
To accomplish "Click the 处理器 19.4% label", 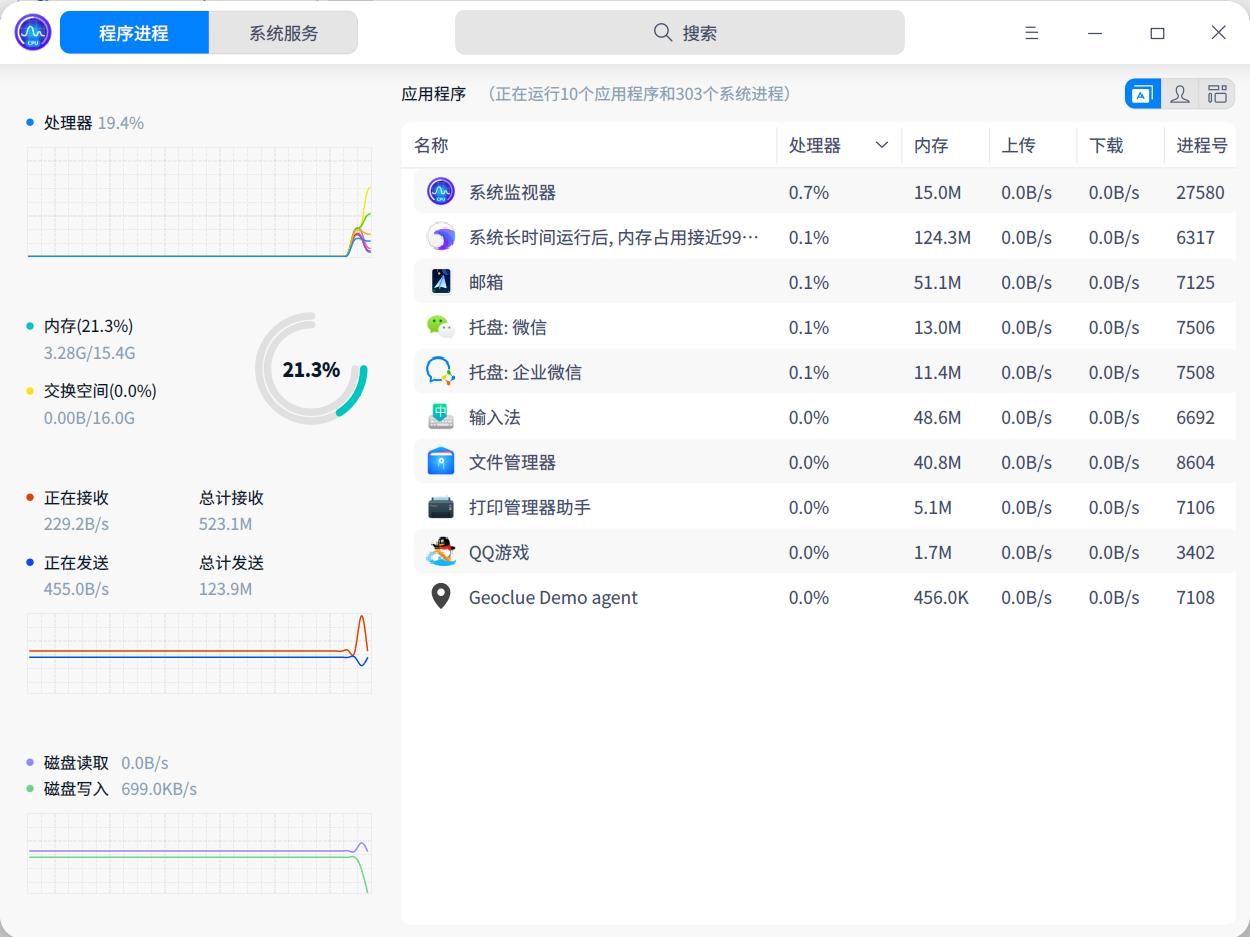I will pos(94,123).
